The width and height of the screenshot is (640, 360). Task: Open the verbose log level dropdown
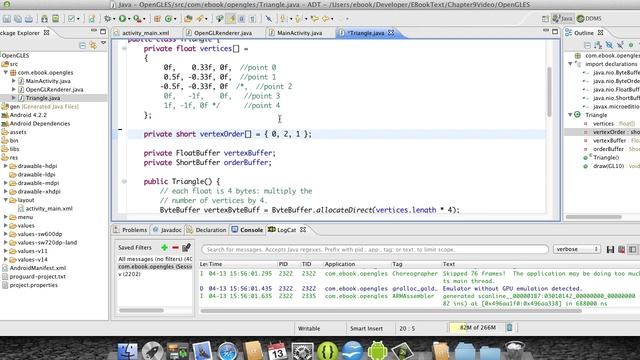click(576, 249)
